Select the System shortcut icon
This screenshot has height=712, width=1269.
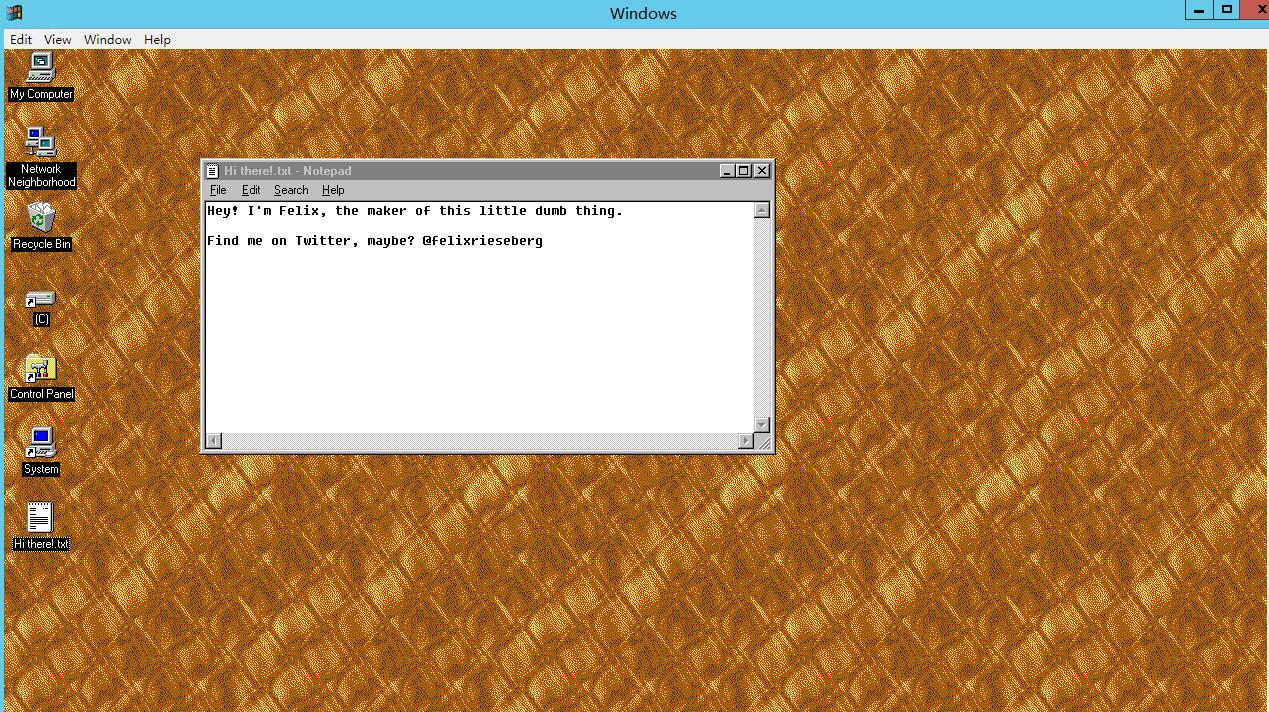coord(41,451)
